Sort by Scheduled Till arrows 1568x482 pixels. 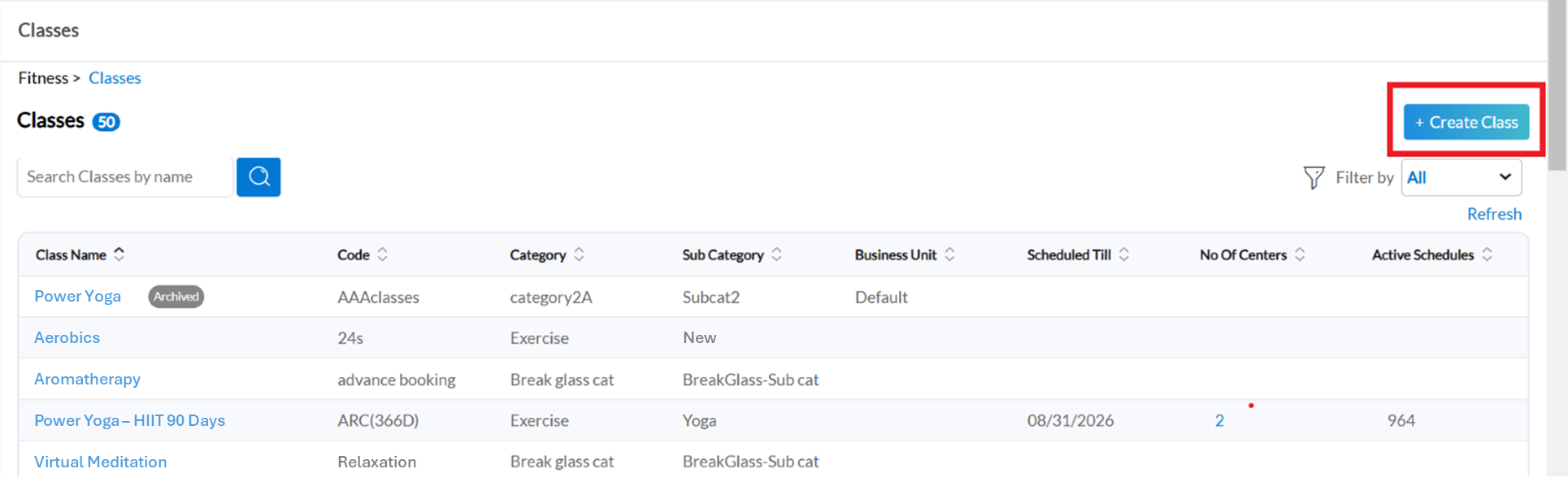(1123, 254)
